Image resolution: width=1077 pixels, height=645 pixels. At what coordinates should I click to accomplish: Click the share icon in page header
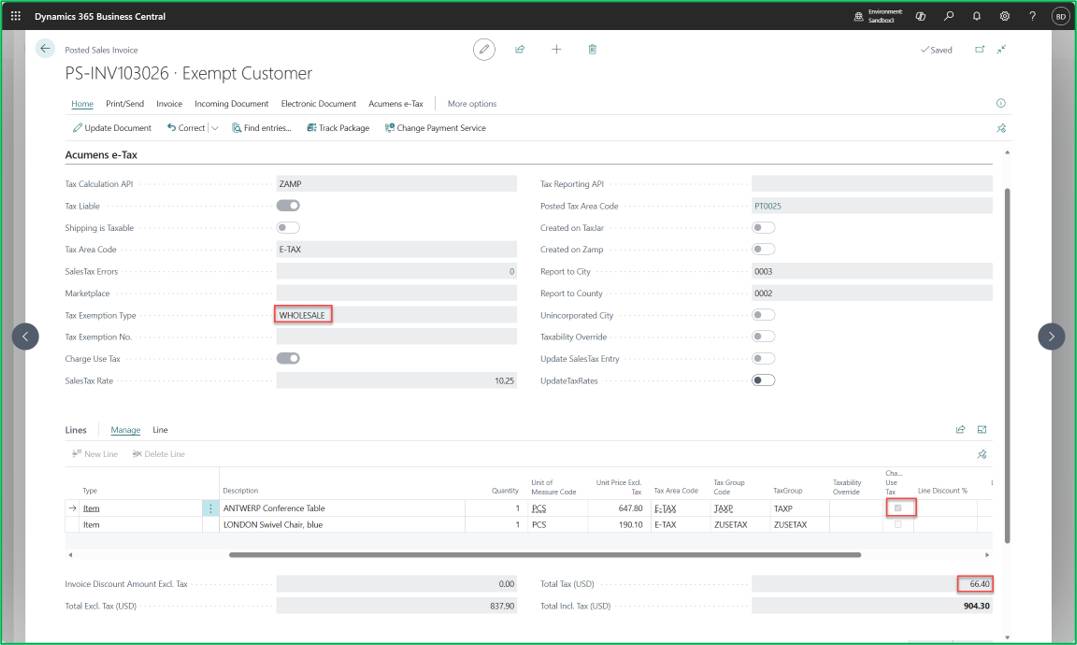point(520,49)
